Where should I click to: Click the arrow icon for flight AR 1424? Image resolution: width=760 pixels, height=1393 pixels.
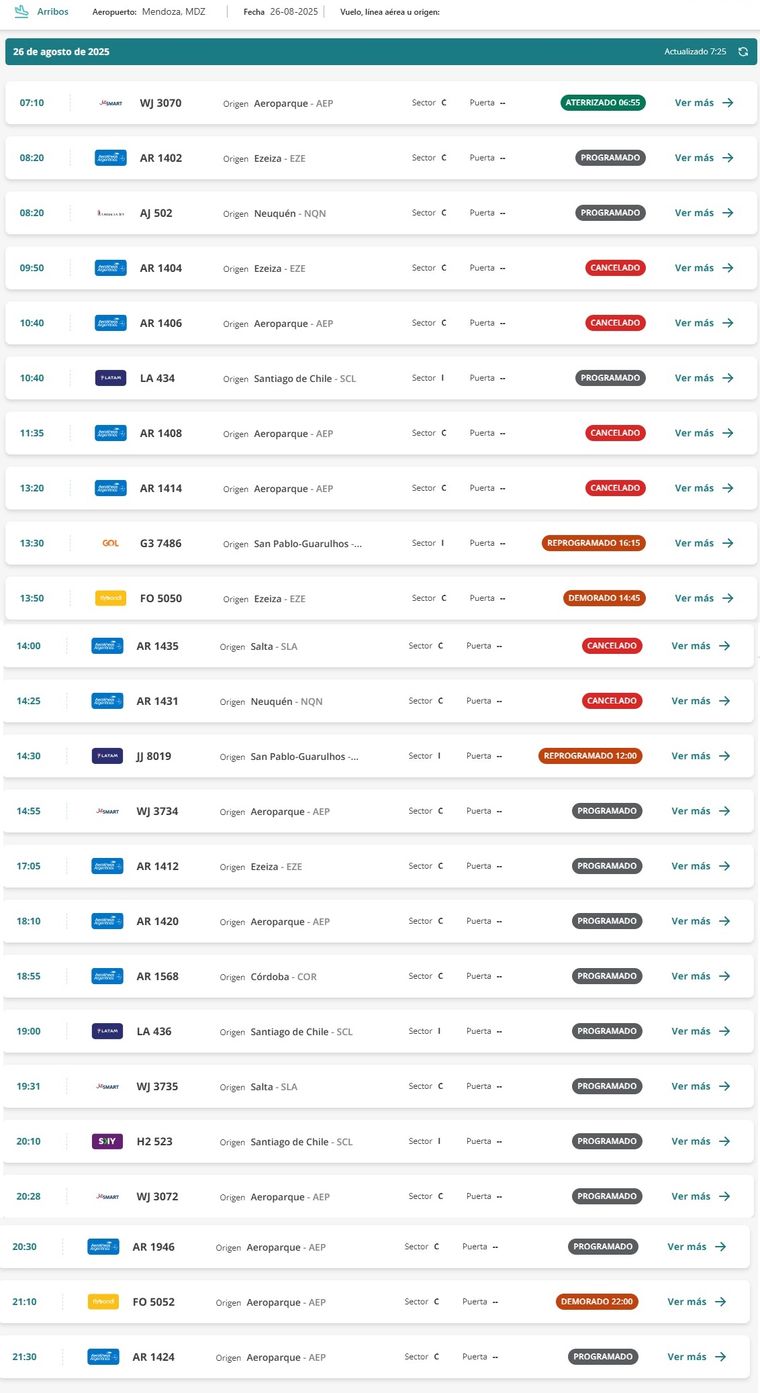pyautogui.click(x=720, y=1357)
